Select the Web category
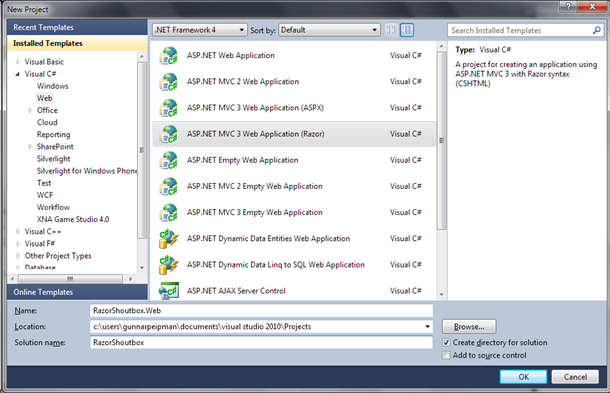Viewport: 610px width, 393px height. pos(44,98)
